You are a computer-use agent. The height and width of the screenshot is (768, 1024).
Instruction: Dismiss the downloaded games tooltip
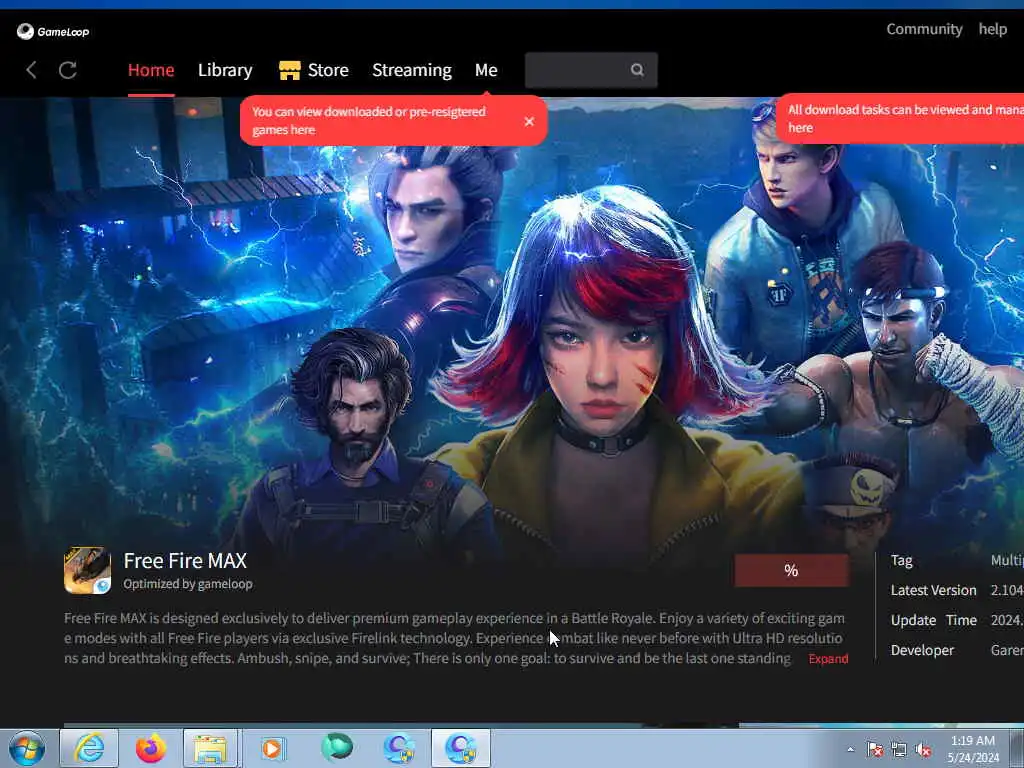point(529,121)
